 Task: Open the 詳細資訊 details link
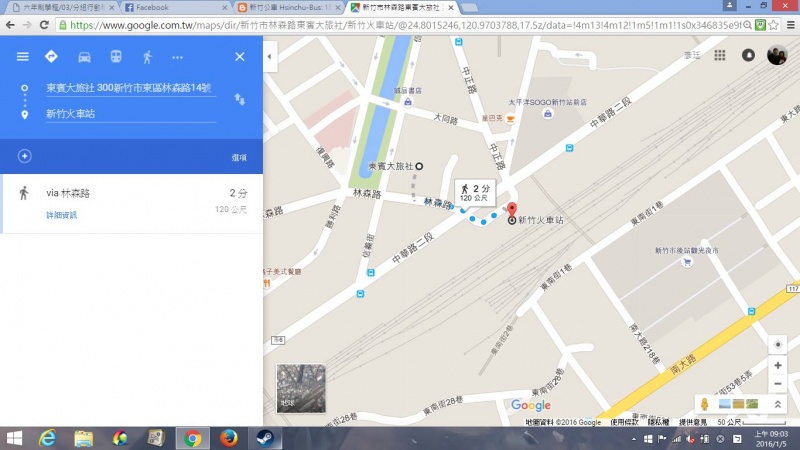coord(61,215)
